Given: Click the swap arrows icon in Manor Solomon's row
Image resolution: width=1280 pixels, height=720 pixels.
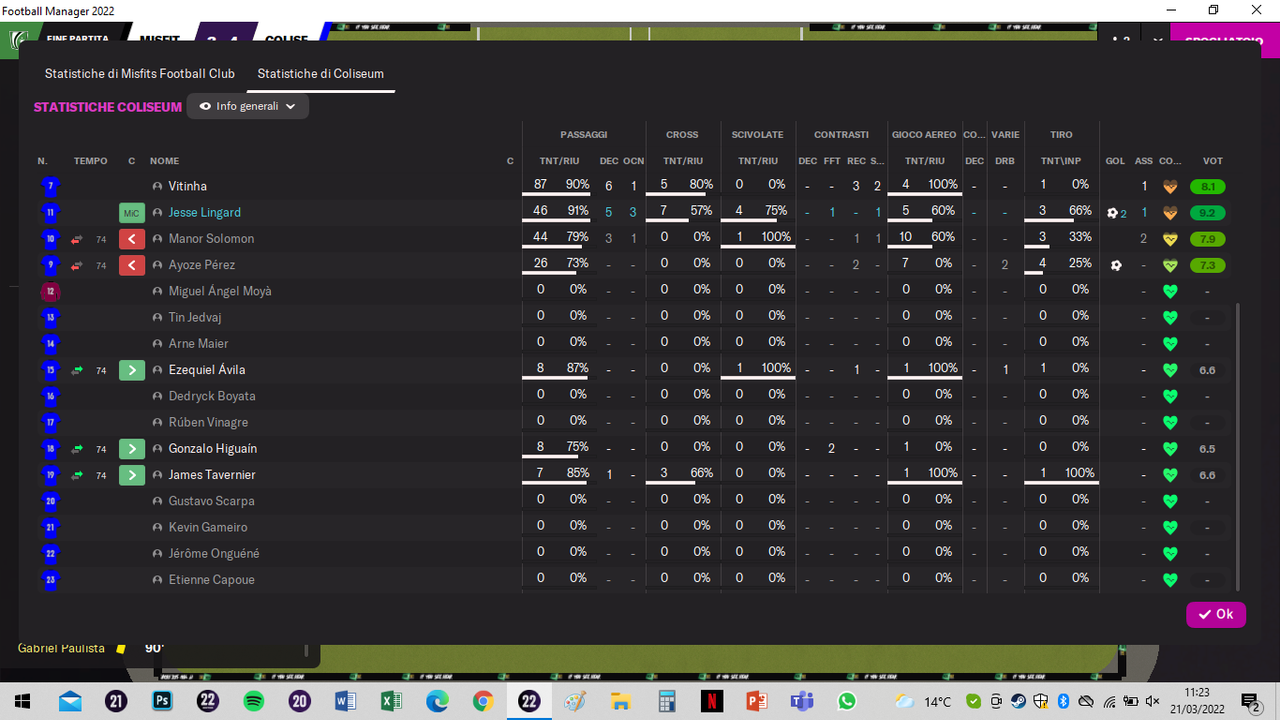Looking at the screenshot, I should (77, 239).
